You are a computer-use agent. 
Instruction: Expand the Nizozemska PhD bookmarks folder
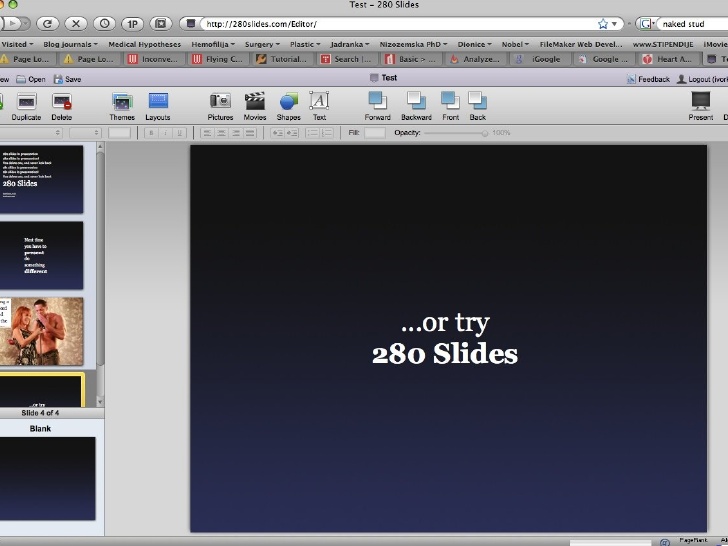413,44
